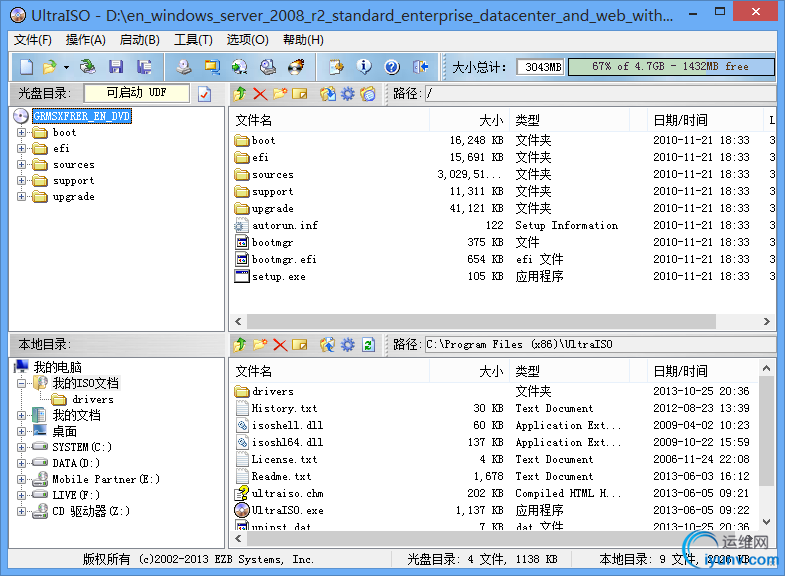Click the 67% of 4.7GB capacity bar
This screenshot has width=785, height=576.
point(671,67)
